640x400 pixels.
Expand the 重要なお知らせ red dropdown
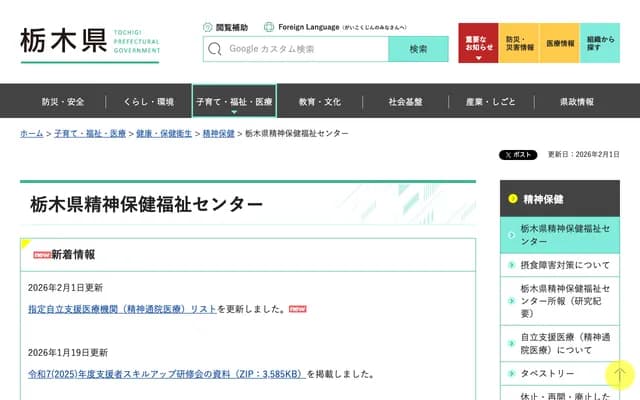pyautogui.click(x=478, y=43)
